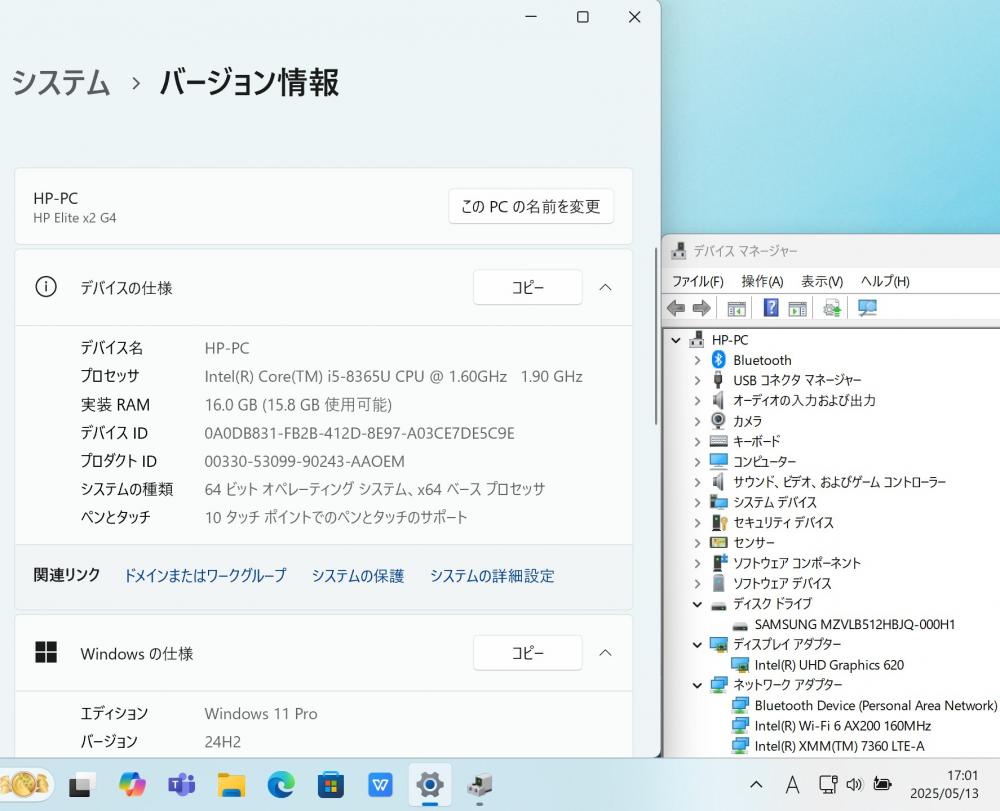
Task: Click the processor value Intel(R) Core(TM) i5-8365U
Action: tap(393, 376)
